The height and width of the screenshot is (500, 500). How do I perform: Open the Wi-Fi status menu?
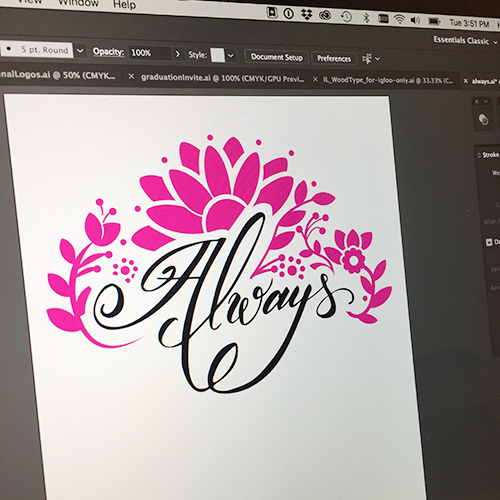399,19
